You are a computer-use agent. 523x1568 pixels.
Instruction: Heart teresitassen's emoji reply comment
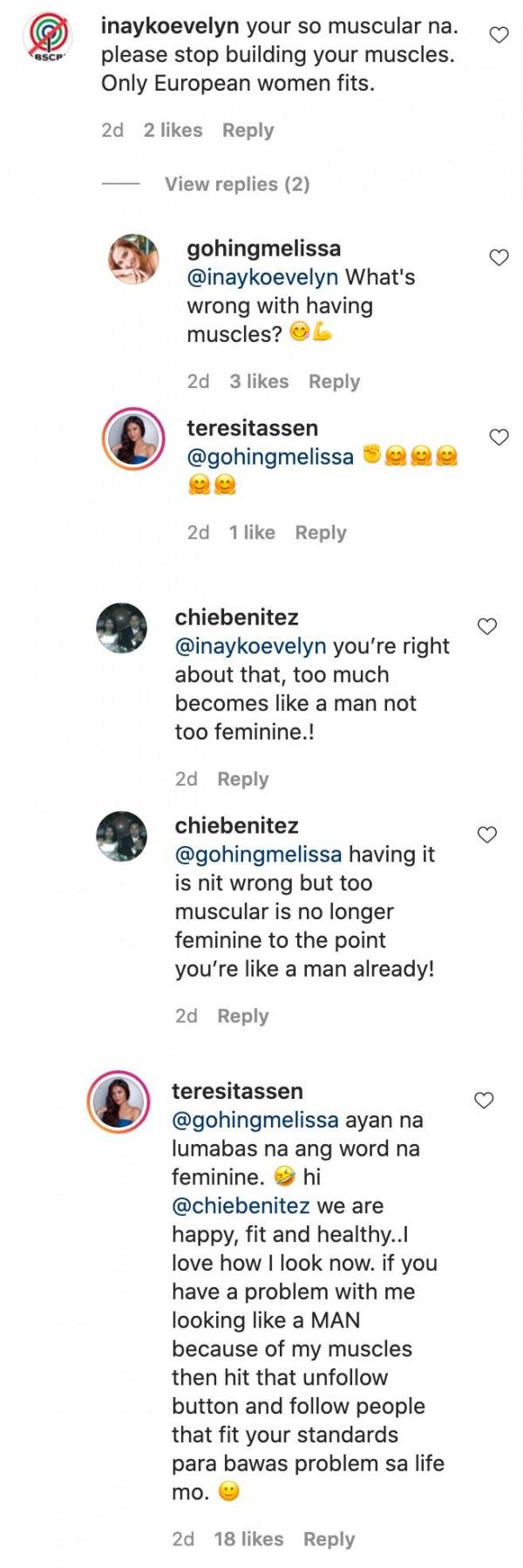[x=499, y=437]
